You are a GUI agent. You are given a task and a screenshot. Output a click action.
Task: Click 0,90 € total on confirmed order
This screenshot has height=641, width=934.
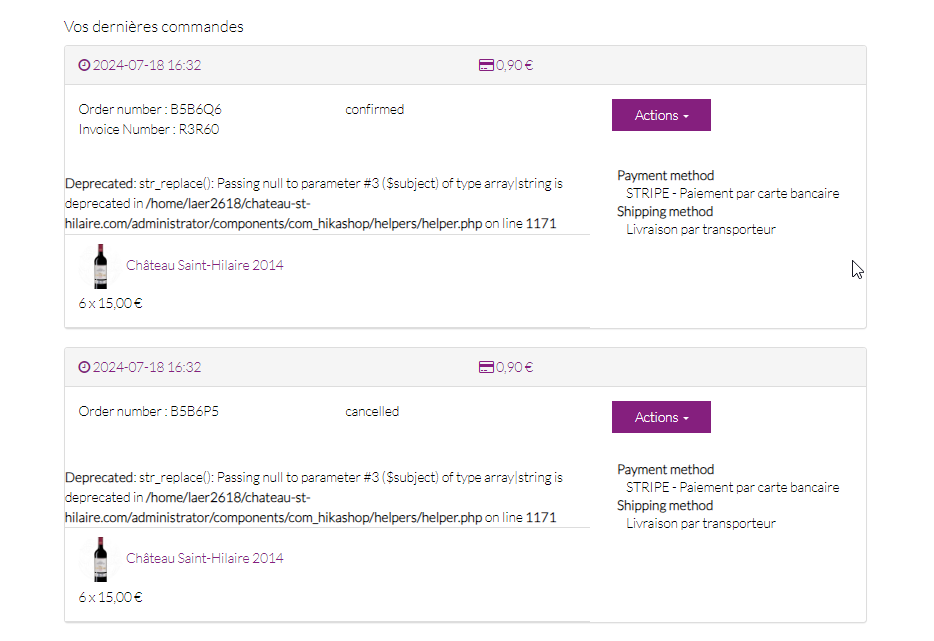click(x=515, y=66)
